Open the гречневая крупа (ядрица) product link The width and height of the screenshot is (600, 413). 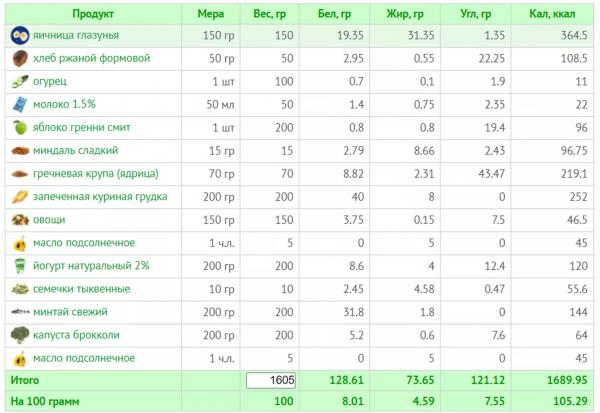pos(96,174)
